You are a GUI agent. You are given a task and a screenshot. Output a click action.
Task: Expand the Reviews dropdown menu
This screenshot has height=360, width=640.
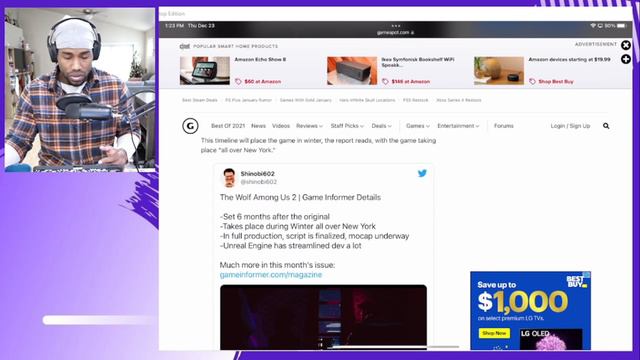point(309,126)
